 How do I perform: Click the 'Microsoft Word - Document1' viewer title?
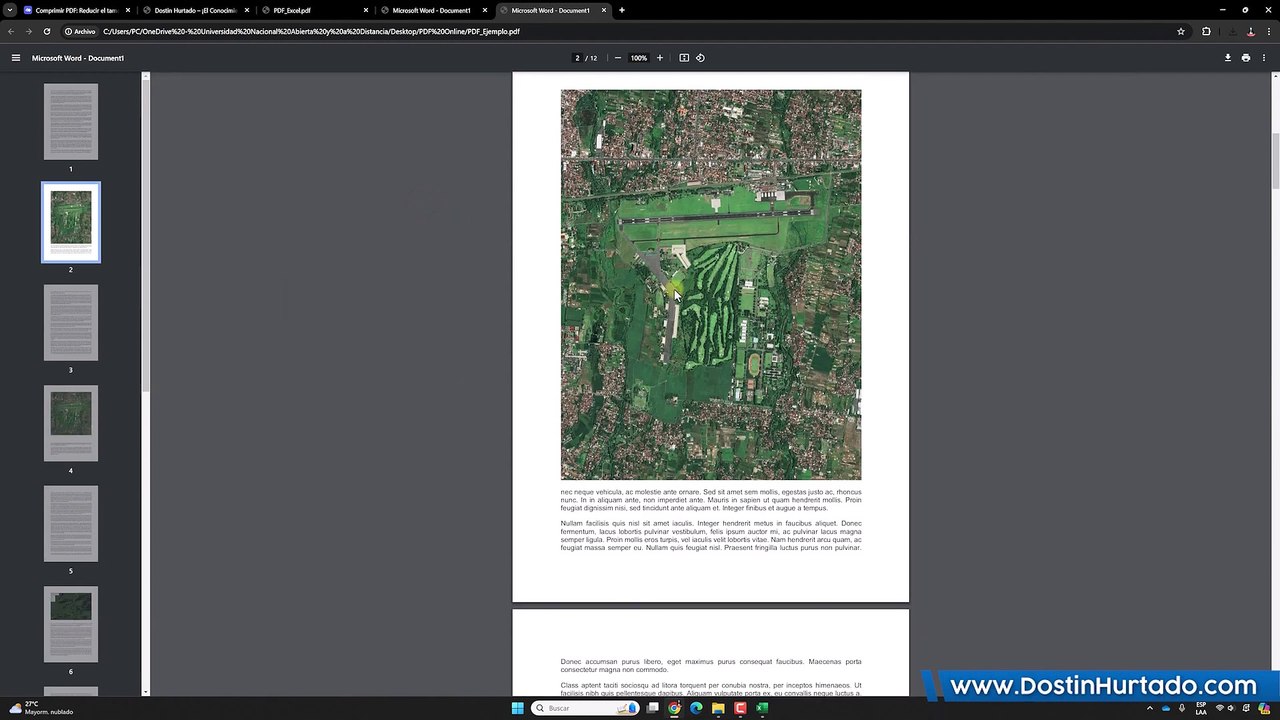(78, 58)
